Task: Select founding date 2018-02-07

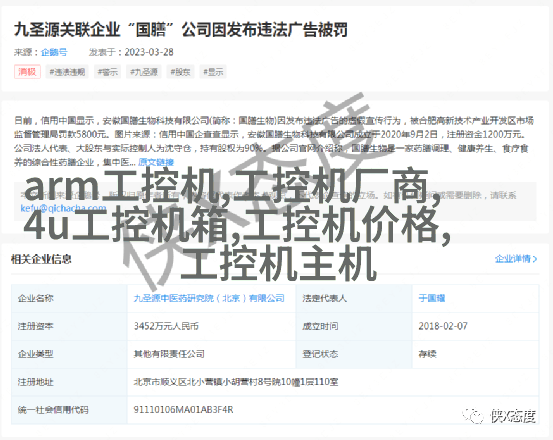Action: [443, 326]
